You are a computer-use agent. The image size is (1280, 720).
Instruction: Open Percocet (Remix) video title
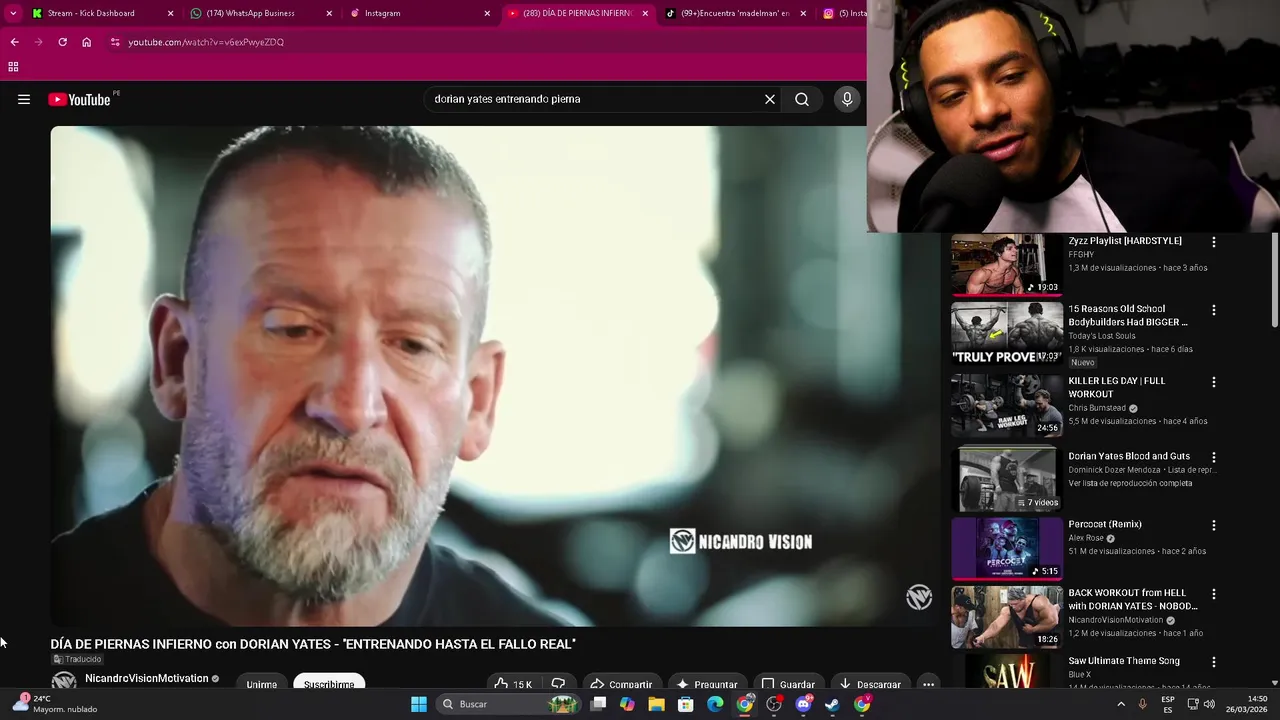1105,524
